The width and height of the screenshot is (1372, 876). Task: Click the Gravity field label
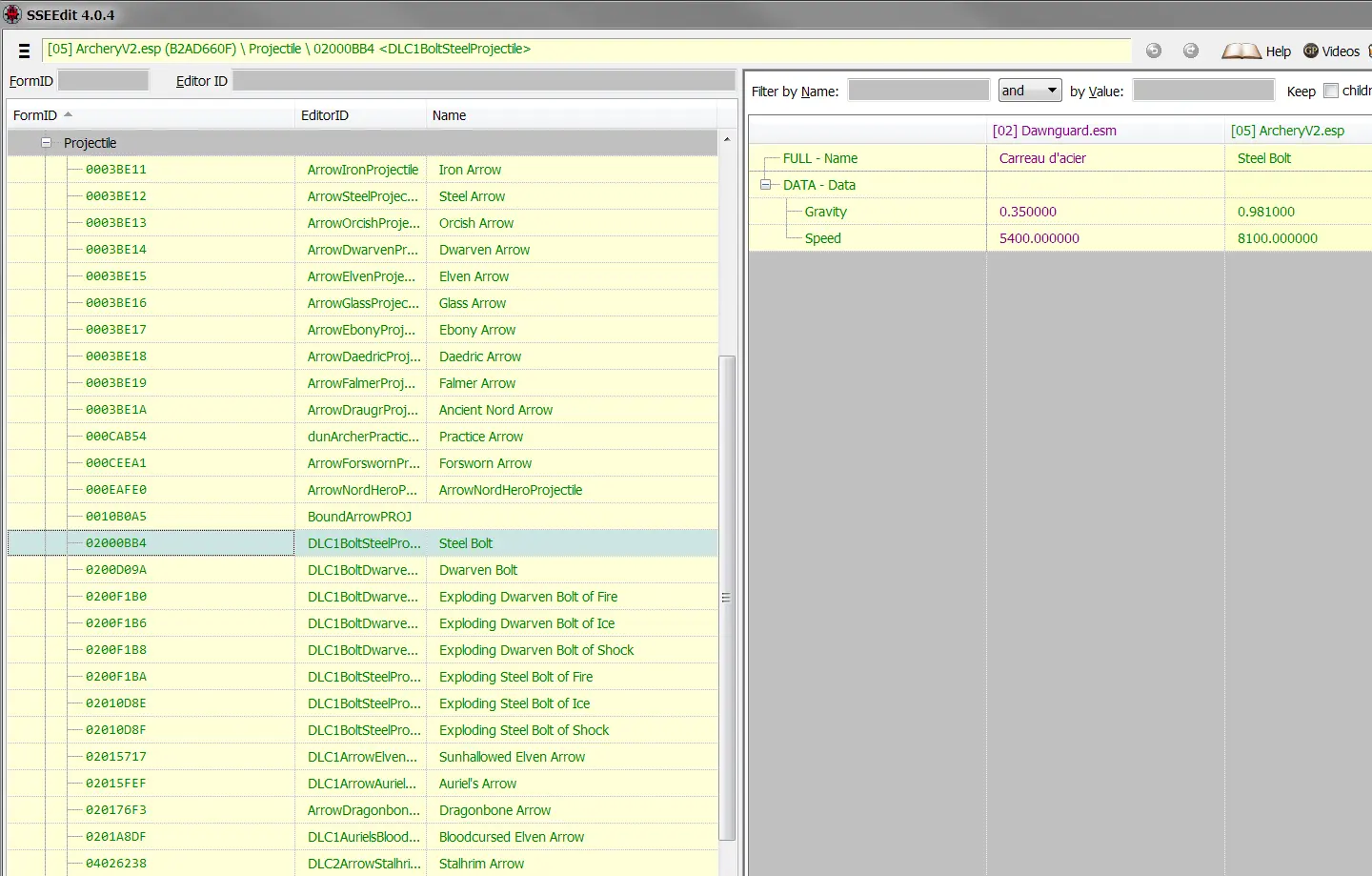pyautogui.click(x=825, y=212)
